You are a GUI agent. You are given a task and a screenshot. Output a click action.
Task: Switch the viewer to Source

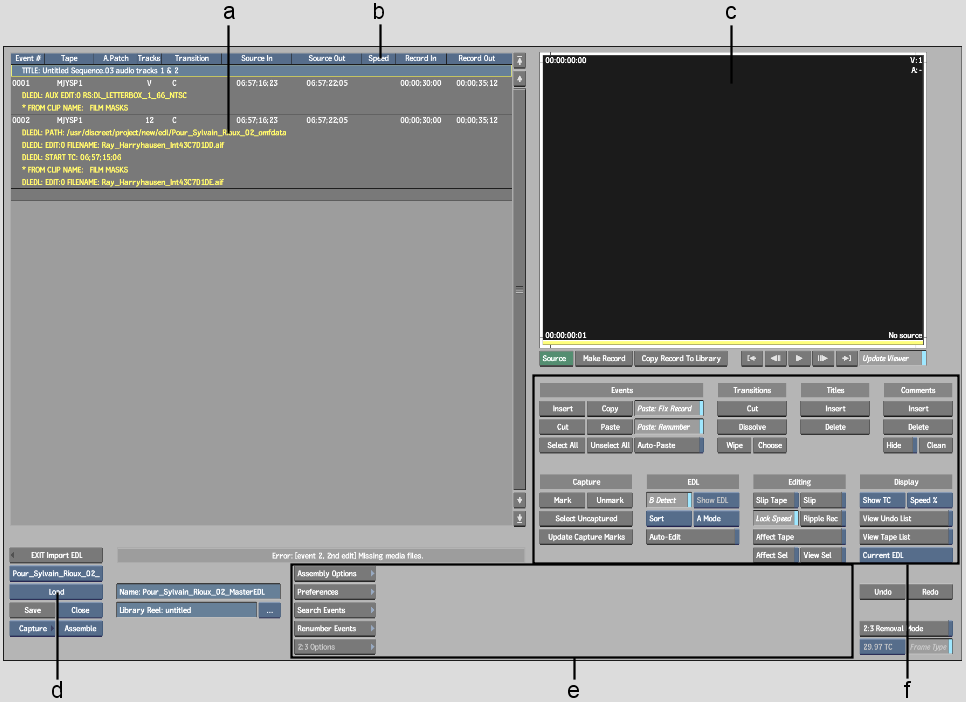coord(556,358)
